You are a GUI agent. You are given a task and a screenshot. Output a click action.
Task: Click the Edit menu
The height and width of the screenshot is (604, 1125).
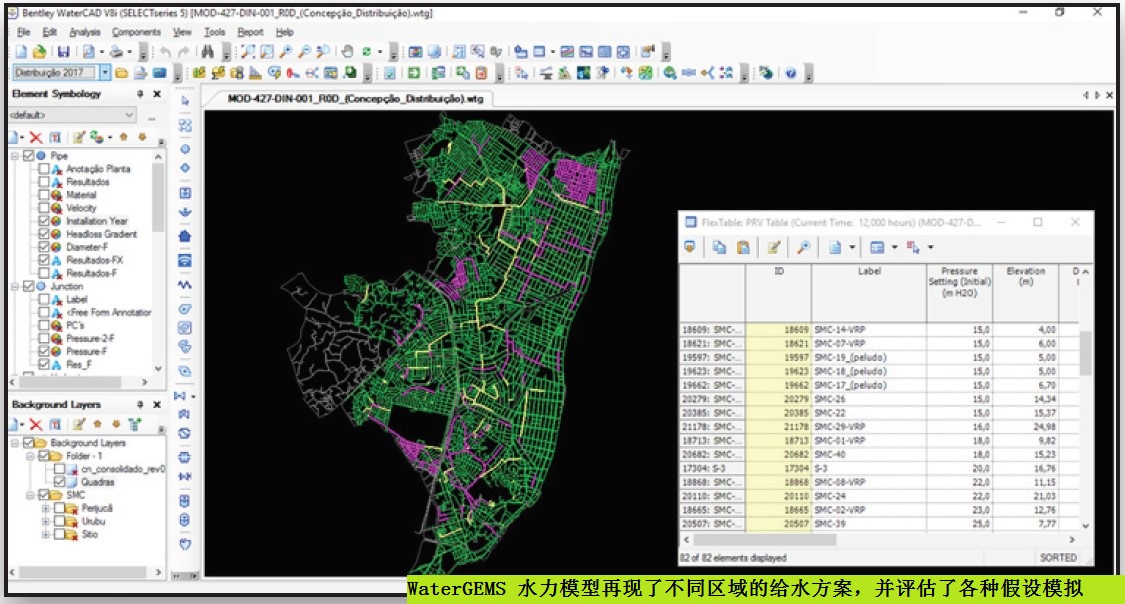pyautogui.click(x=50, y=32)
